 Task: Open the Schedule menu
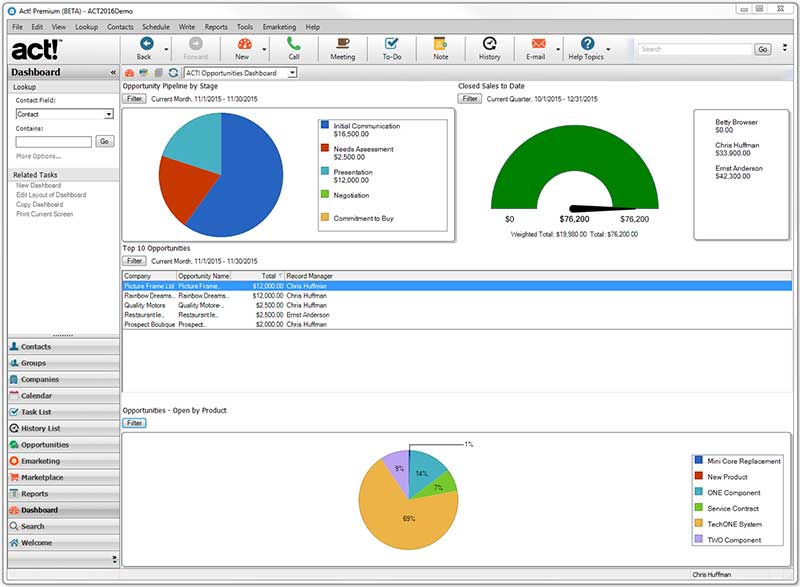[x=156, y=27]
